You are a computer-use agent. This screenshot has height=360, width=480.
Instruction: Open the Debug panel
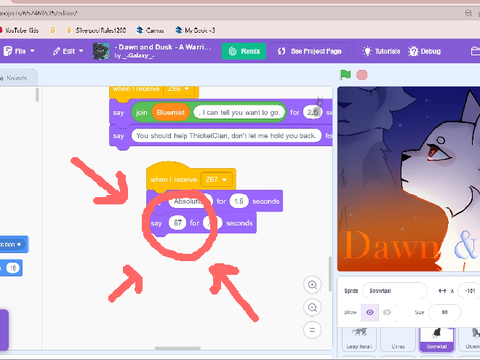click(x=425, y=51)
